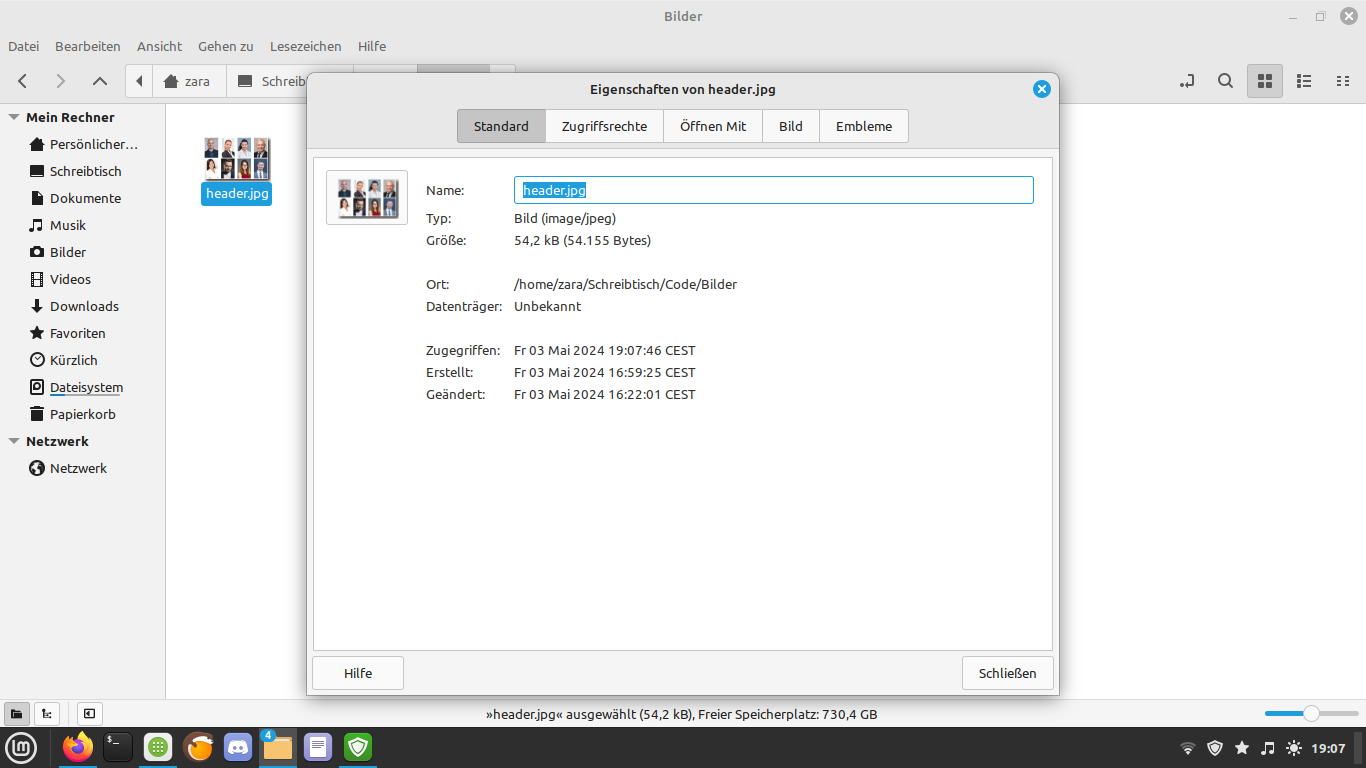Viewport: 1366px width, 768px height.
Task: Switch to compact view
Action: pos(1343,81)
